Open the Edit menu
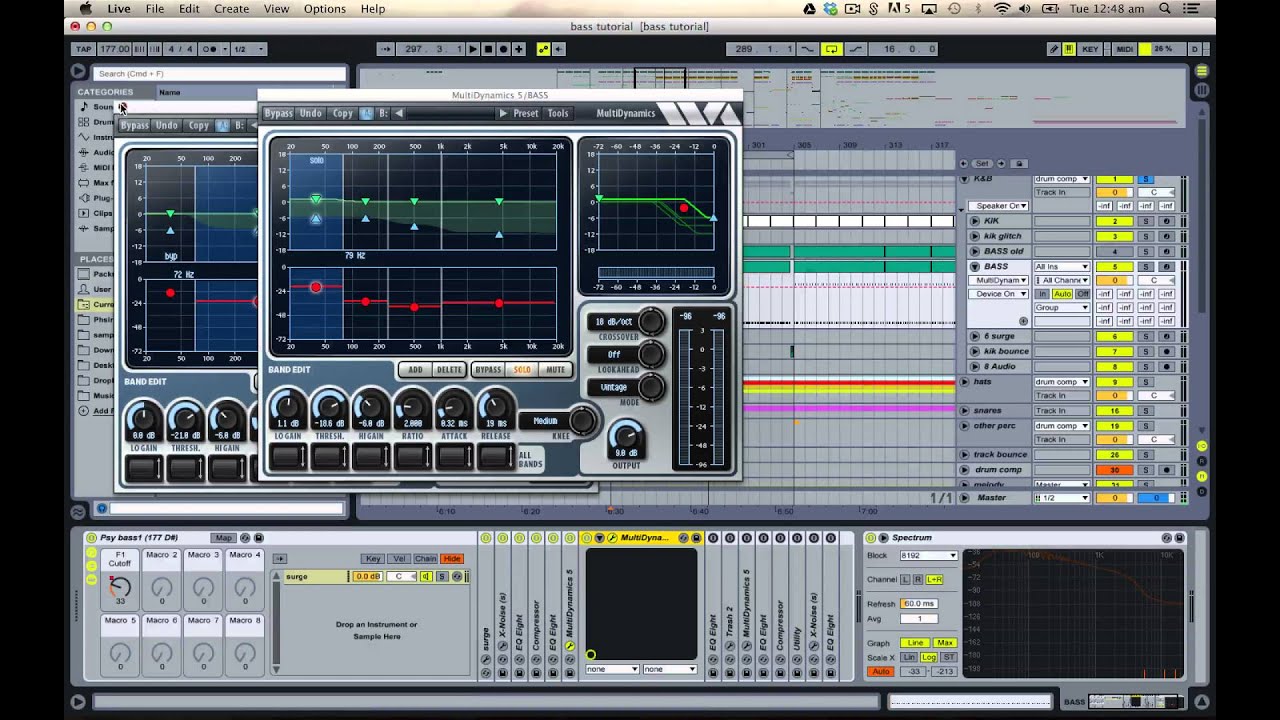The height and width of the screenshot is (720, 1280). pyautogui.click(x=189, y=9)
